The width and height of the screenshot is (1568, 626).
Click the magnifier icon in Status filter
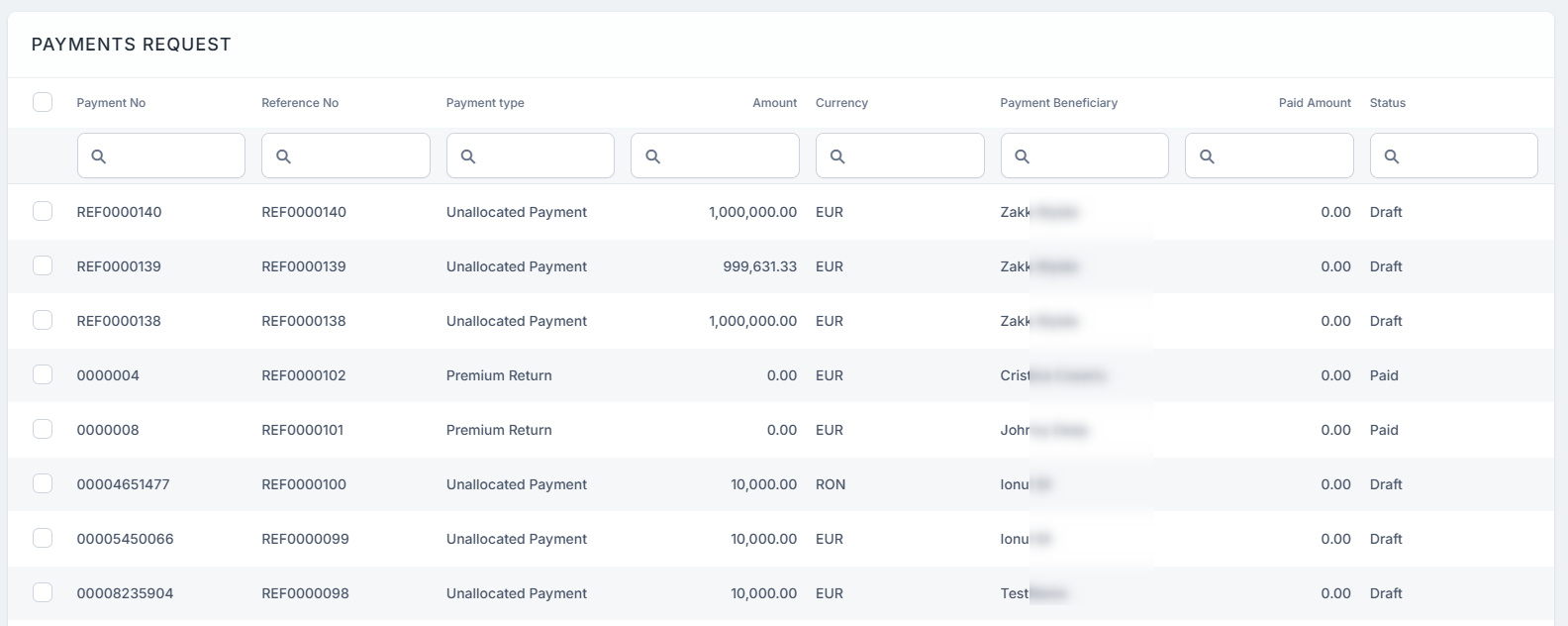click(1392, 156)
